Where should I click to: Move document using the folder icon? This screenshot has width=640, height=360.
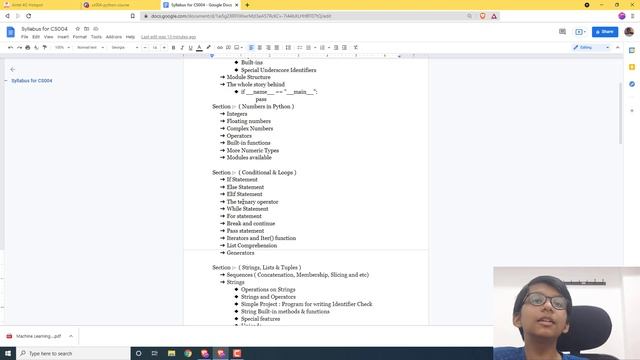tap(87, 29)
